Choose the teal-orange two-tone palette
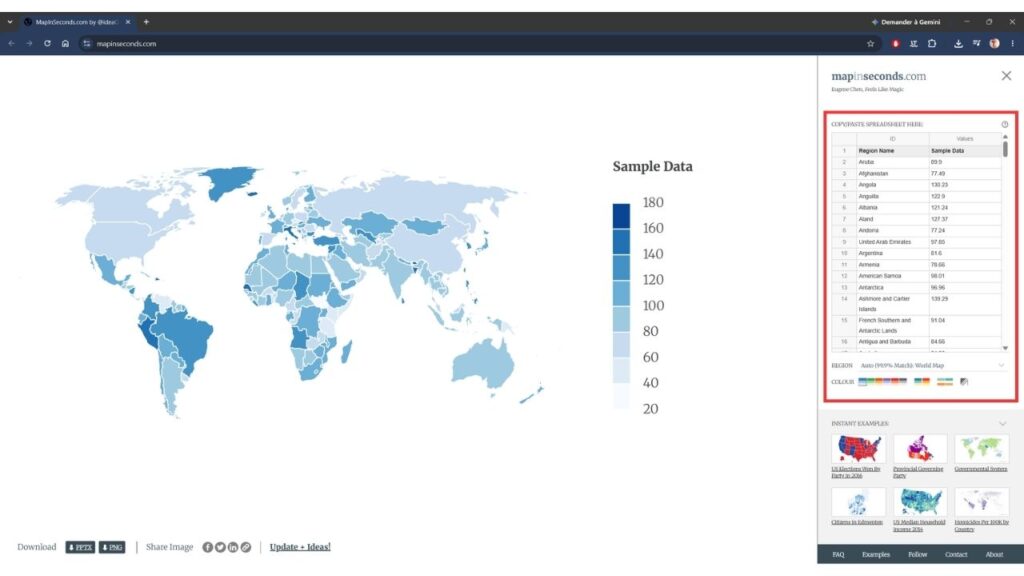The image size is (1024, 576). pos(921,381)
